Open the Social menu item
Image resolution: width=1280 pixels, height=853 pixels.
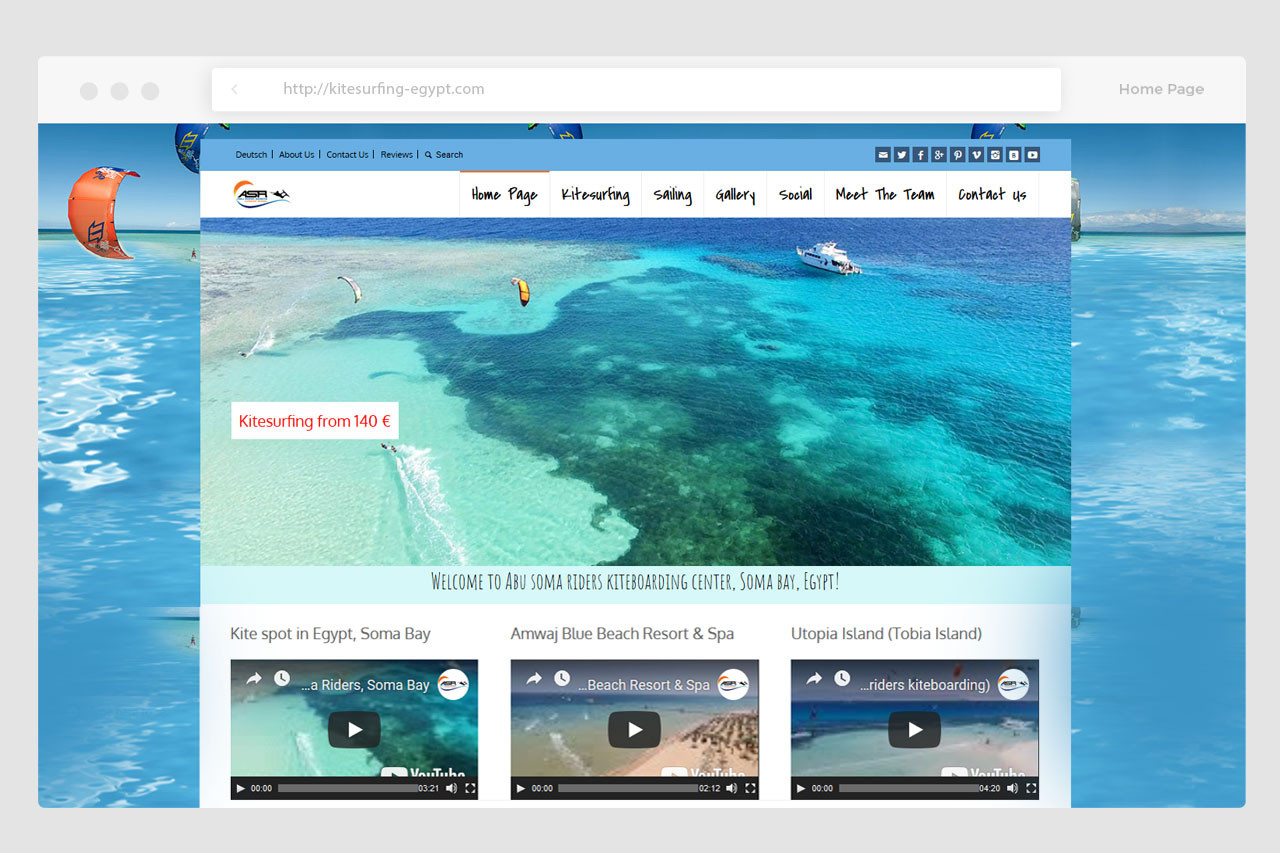(x=795, y=194)
